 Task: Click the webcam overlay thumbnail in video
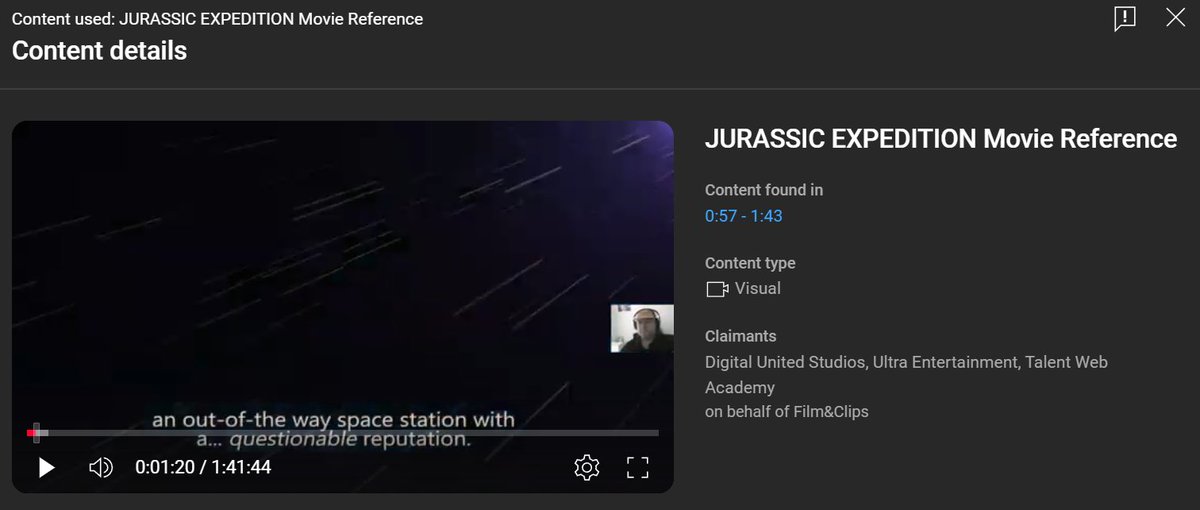(x=642, y=328)
